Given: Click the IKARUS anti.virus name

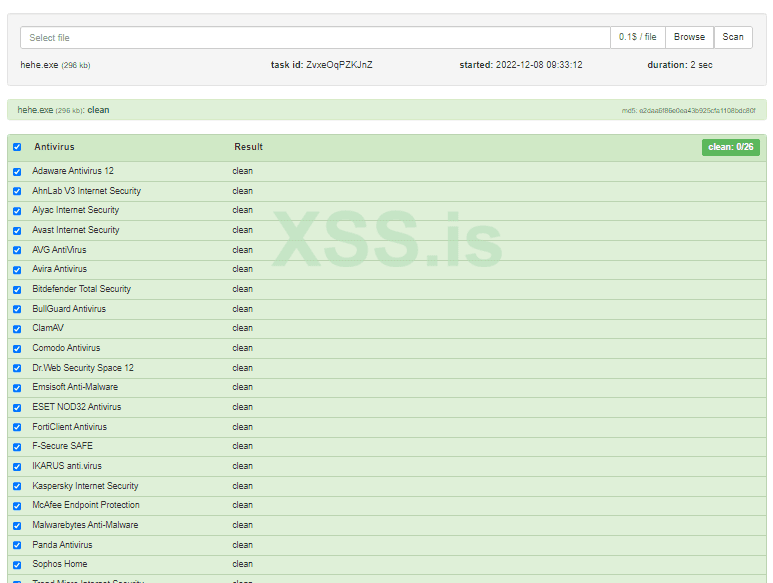Looking at the screenshot, I should pyautogui.click(x=67, y=466).
